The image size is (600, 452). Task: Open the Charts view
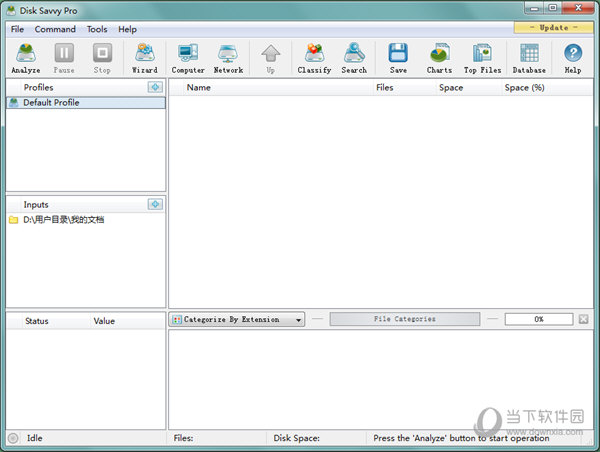439,58
